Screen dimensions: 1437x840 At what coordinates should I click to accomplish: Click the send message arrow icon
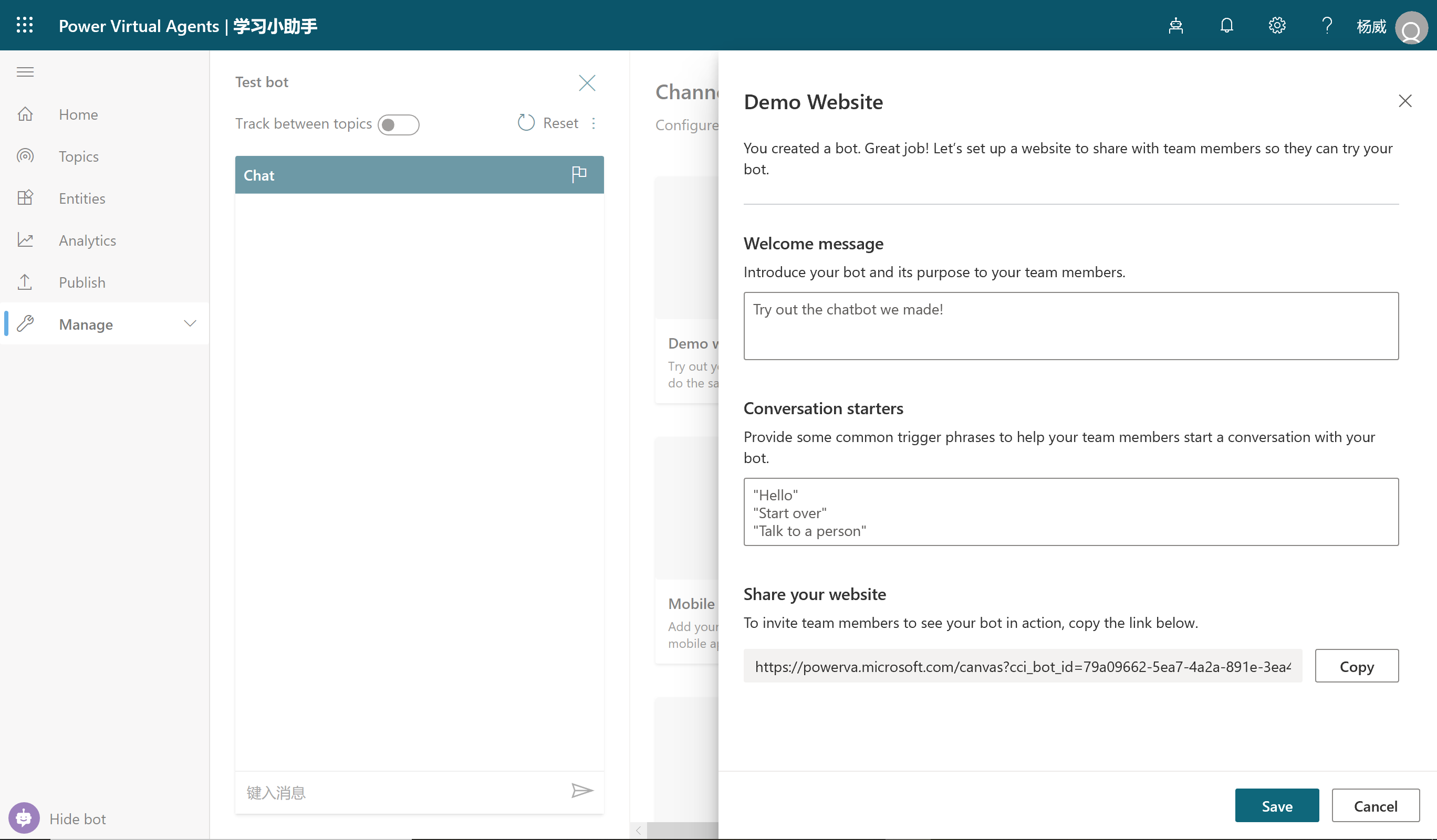[x=582, y=791]
